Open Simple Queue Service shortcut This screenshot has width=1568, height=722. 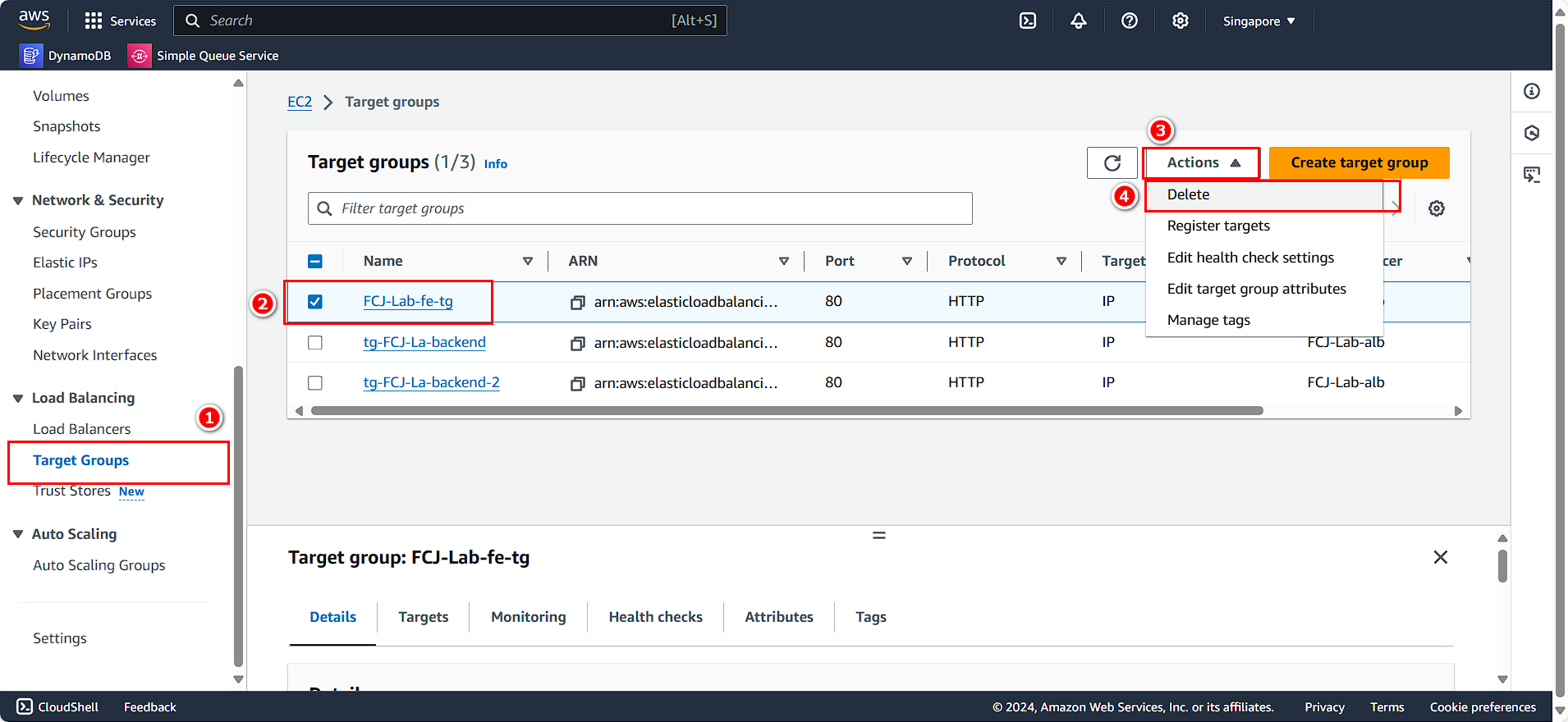(x=204, y=56)
